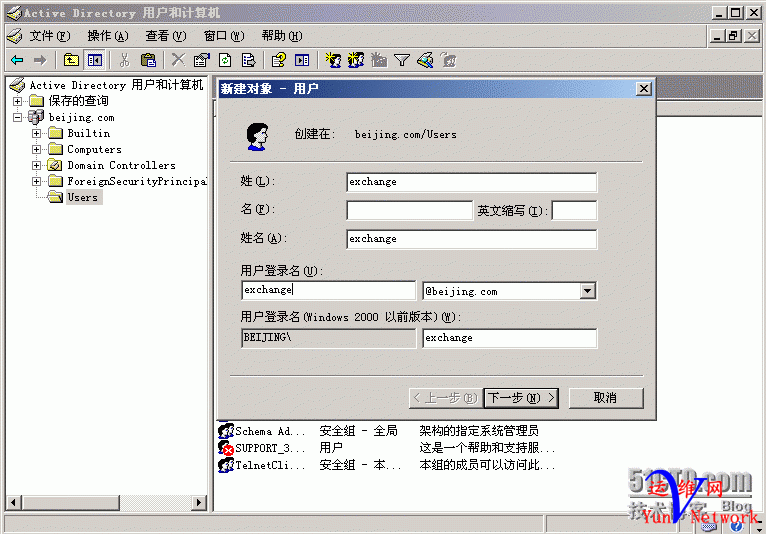
Task: Click the add to group icon
Action: tap(448, 60)
